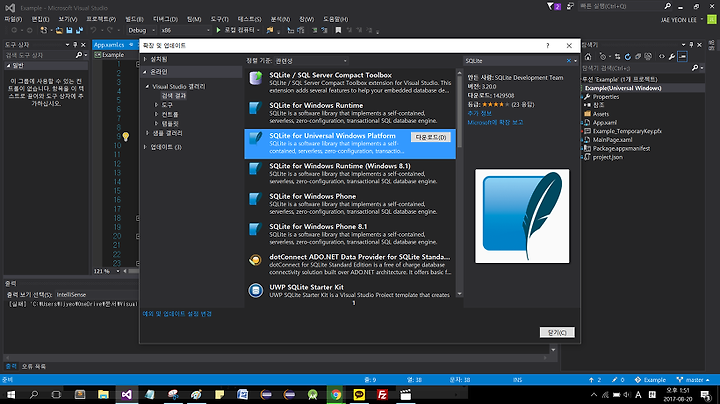Select MainPage.xaml in Solution Explorer

pos(612,140)
